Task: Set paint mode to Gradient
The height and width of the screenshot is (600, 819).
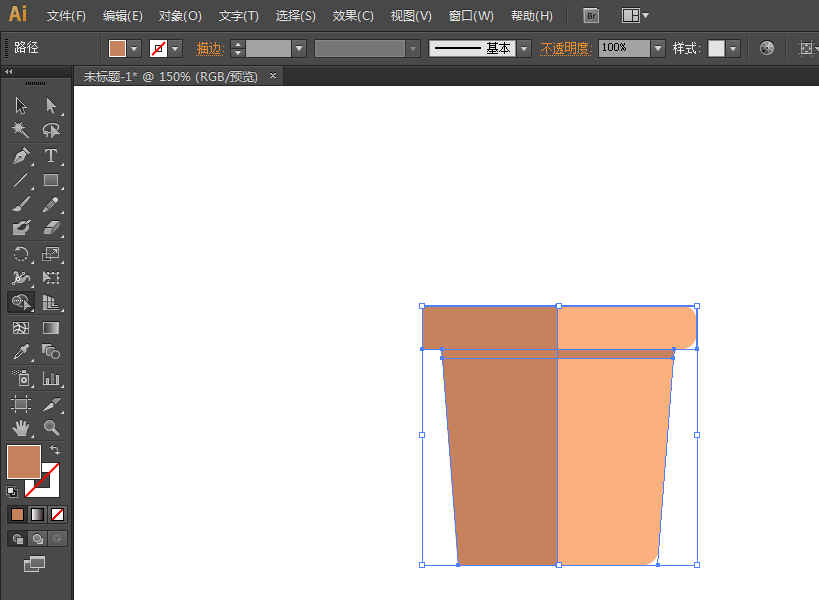Action: (37, 515)
